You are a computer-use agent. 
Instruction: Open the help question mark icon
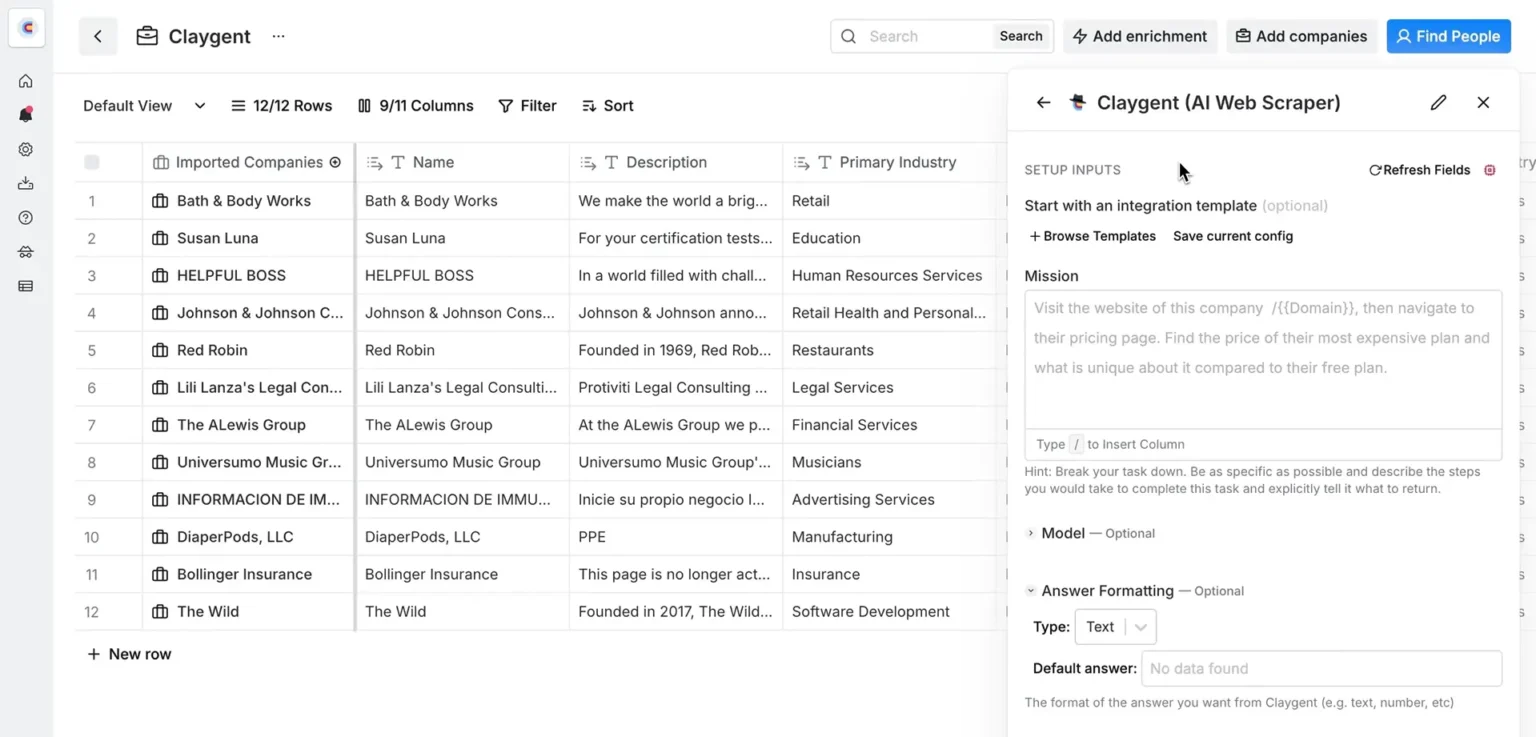[x=26, y=218]
